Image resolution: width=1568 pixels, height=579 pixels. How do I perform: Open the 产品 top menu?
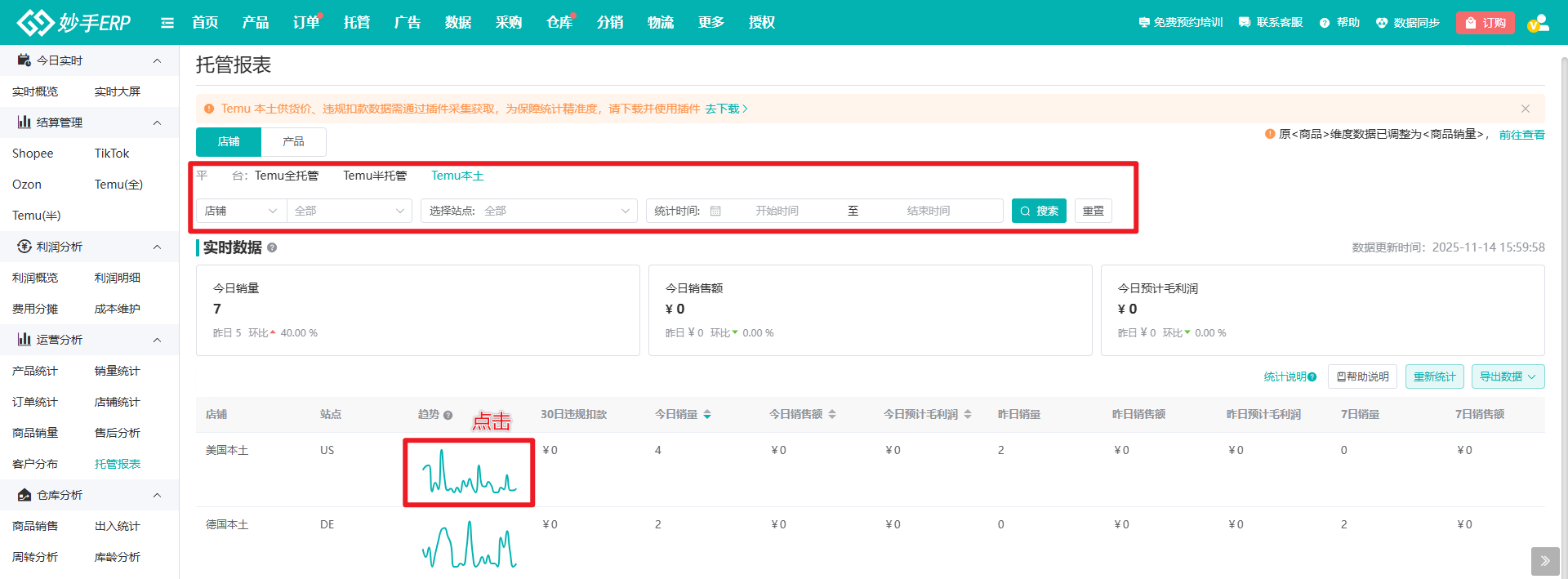point(256,23)
